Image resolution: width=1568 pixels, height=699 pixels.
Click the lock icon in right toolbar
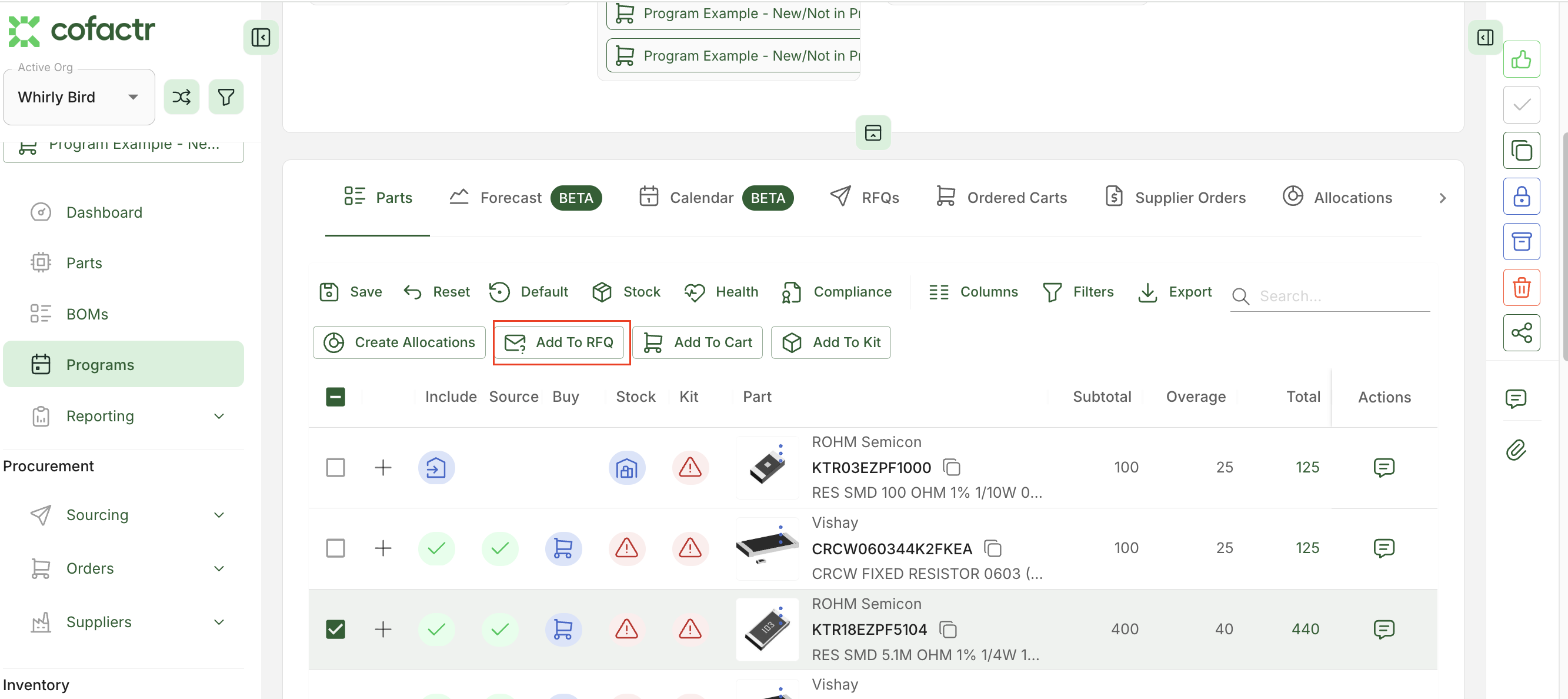point(1521,196)
